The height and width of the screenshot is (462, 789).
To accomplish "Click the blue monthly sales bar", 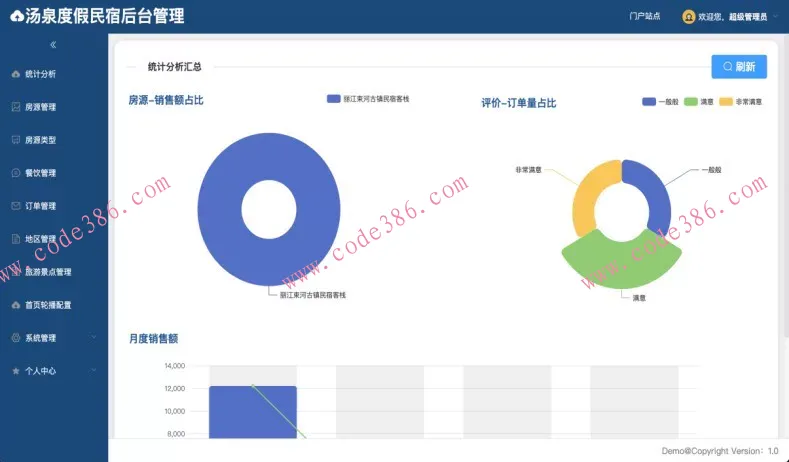I will click(253, 412).
